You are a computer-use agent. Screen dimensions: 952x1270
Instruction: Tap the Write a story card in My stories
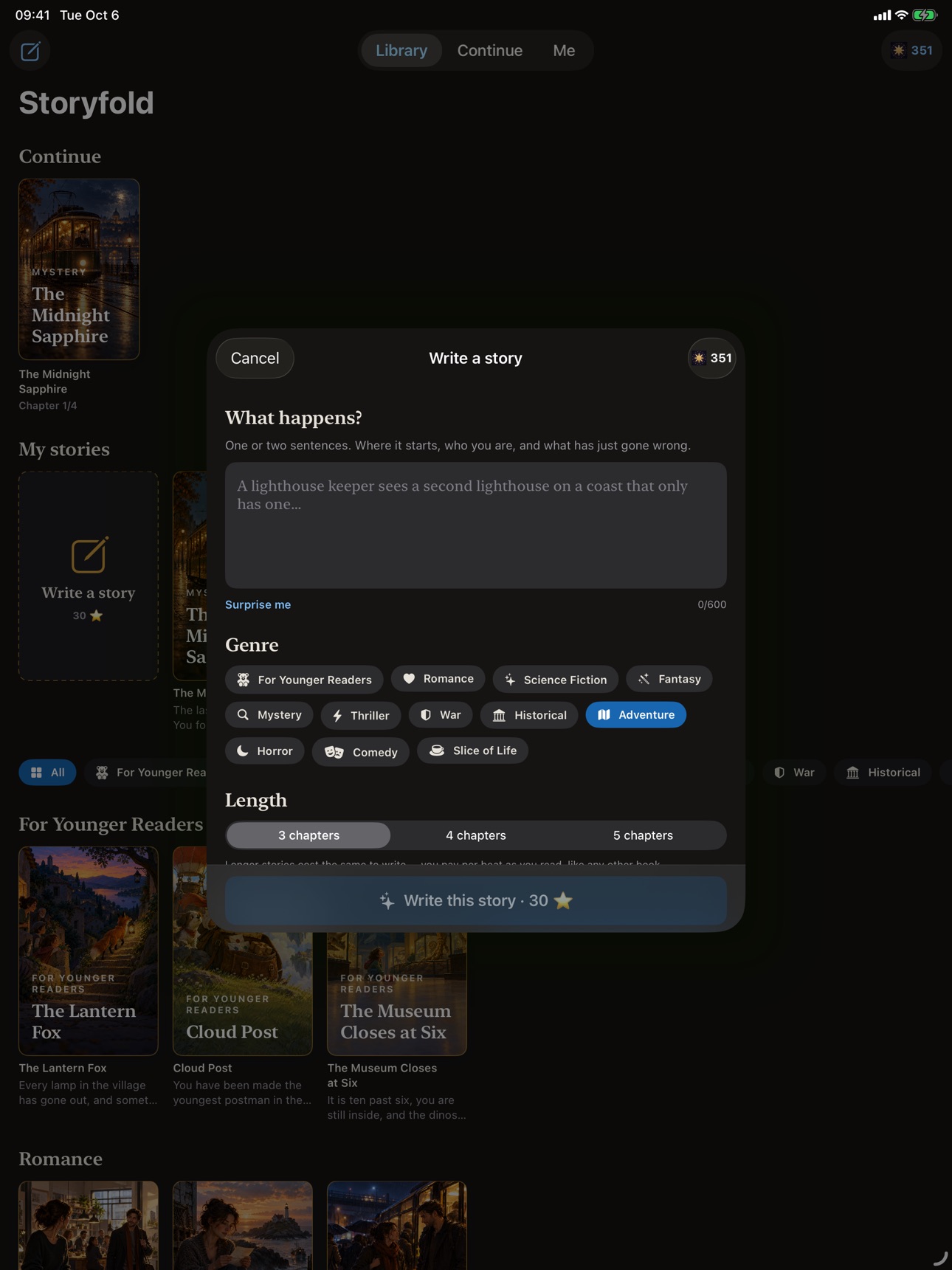89,576
